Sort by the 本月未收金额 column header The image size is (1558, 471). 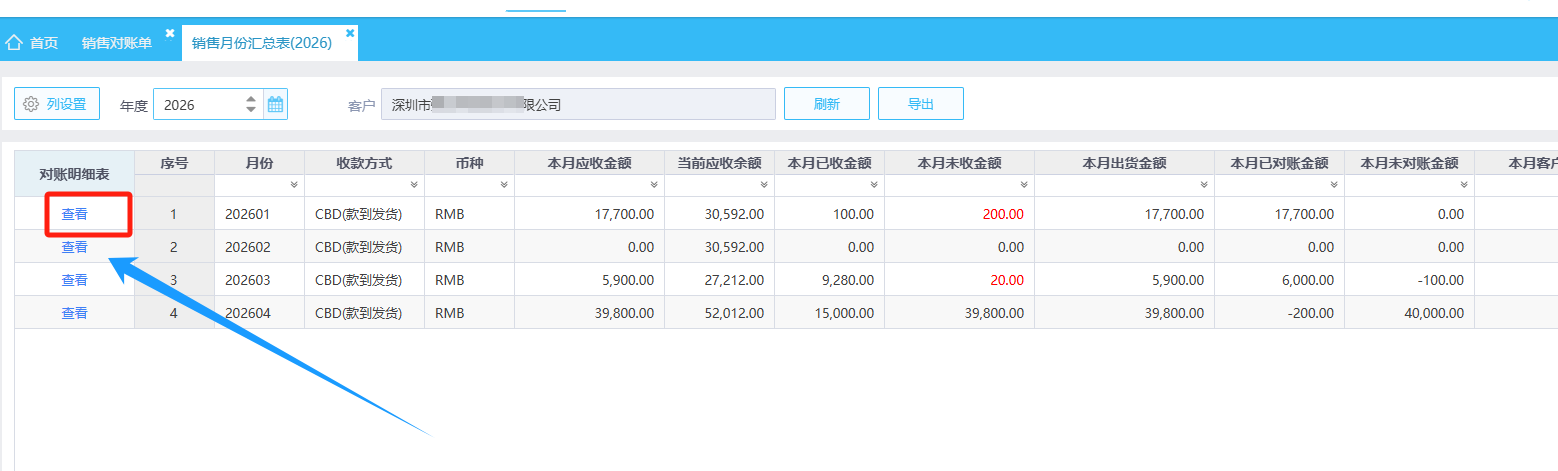click(x=959, y=163)
